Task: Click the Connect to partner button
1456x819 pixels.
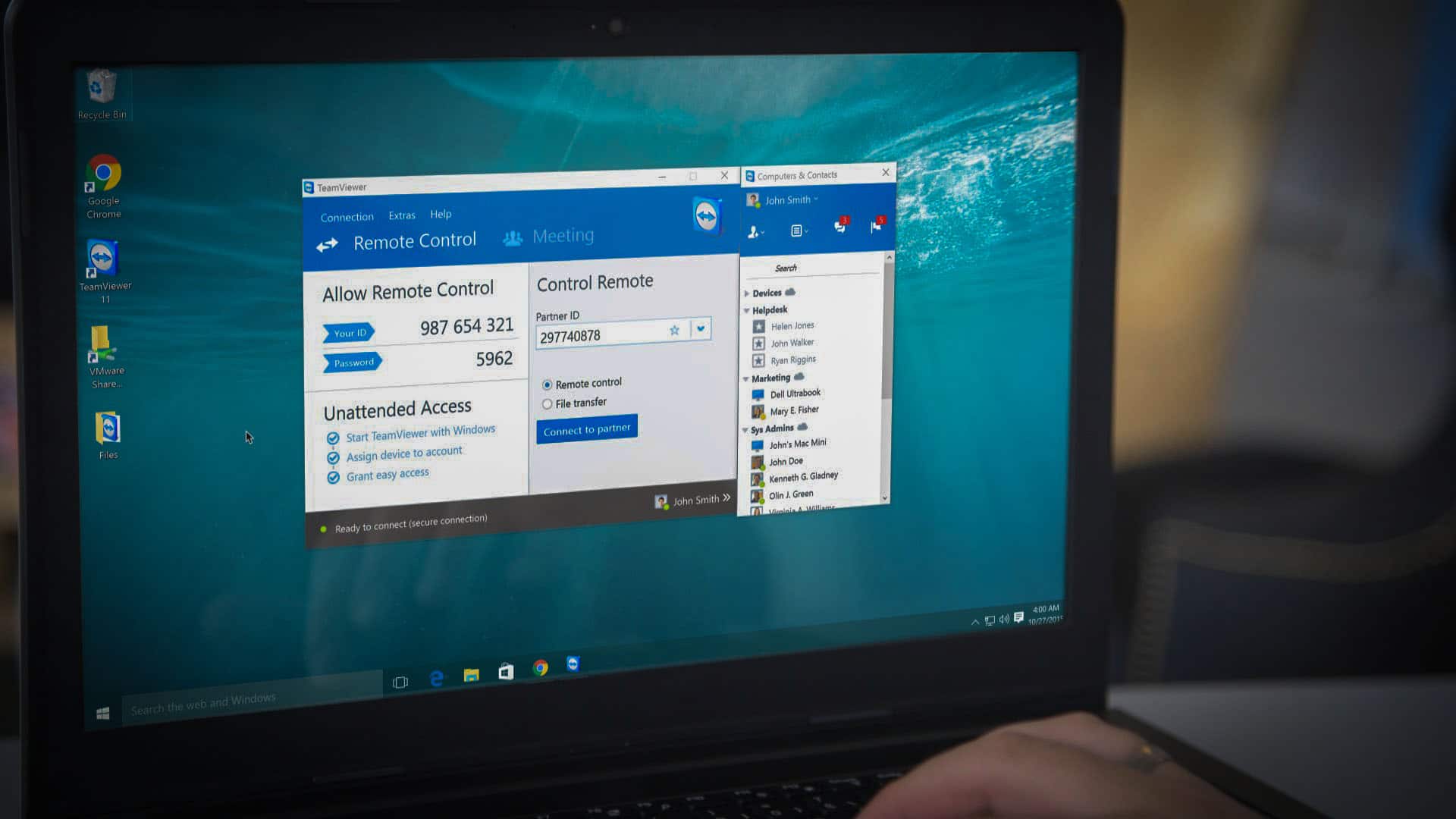Action: click(x=586, y=429)
